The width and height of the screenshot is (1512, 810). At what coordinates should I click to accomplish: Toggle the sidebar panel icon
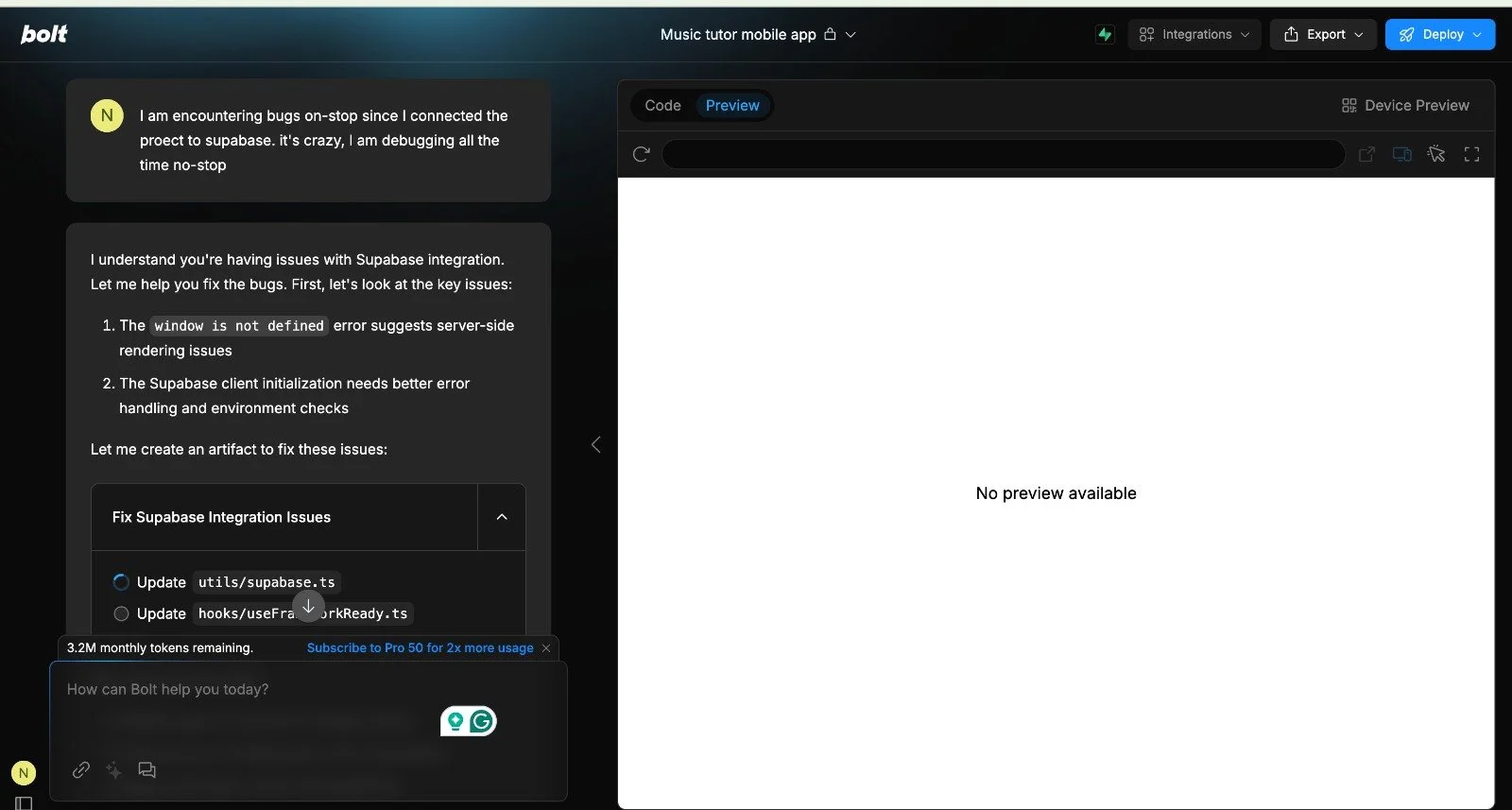[24, 803]
